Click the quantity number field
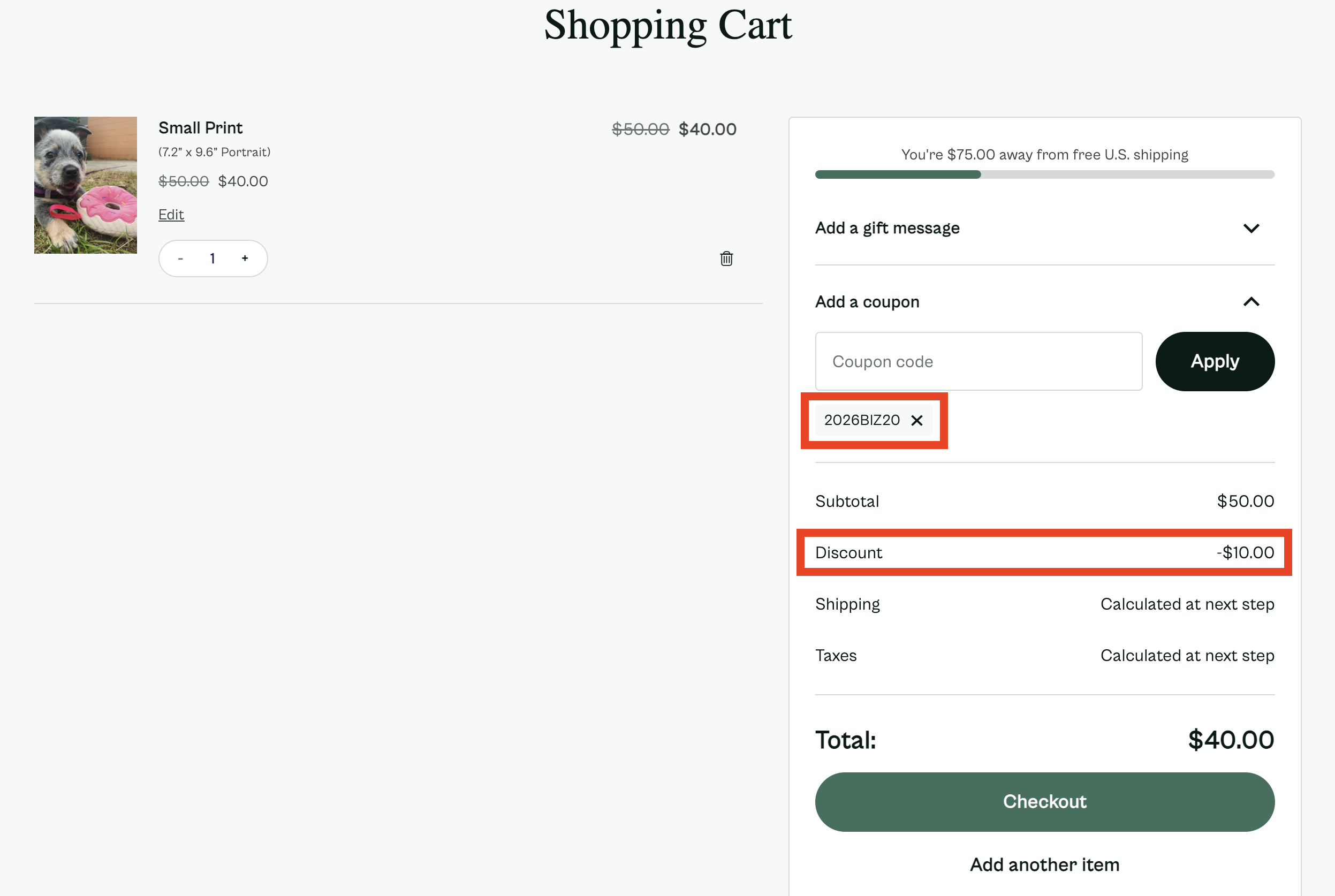The height and width of the screenshot is (896, 1335). point(213,259)
